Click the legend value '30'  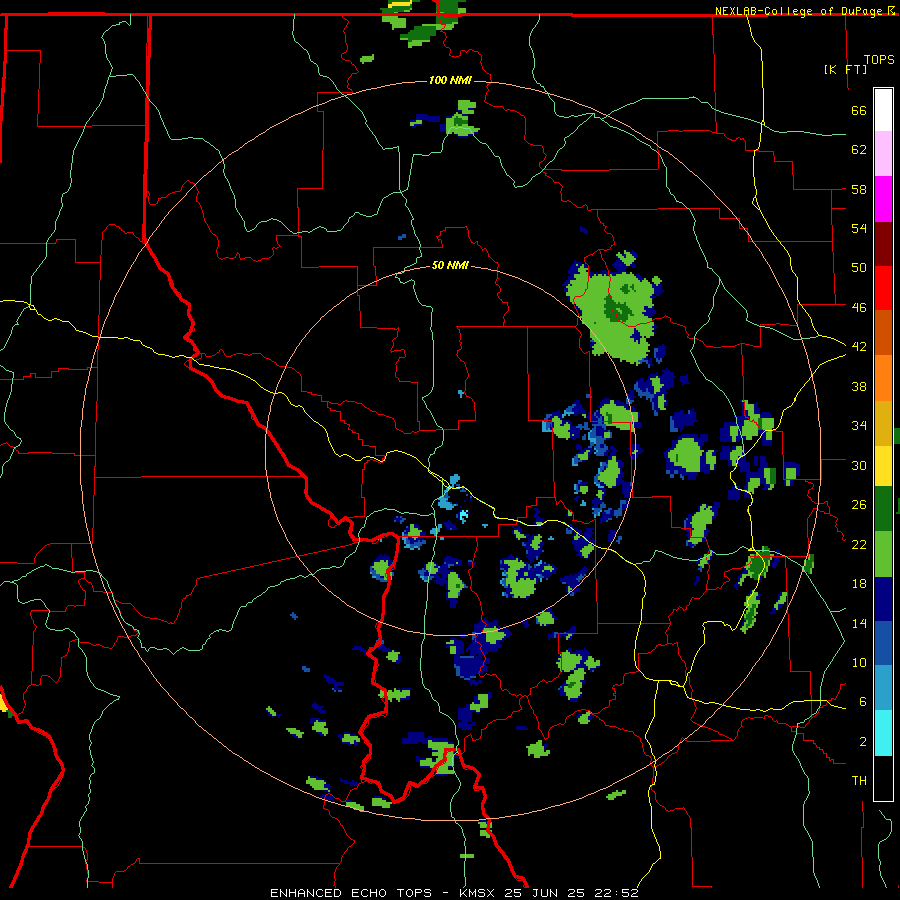[x=859, y=465]
